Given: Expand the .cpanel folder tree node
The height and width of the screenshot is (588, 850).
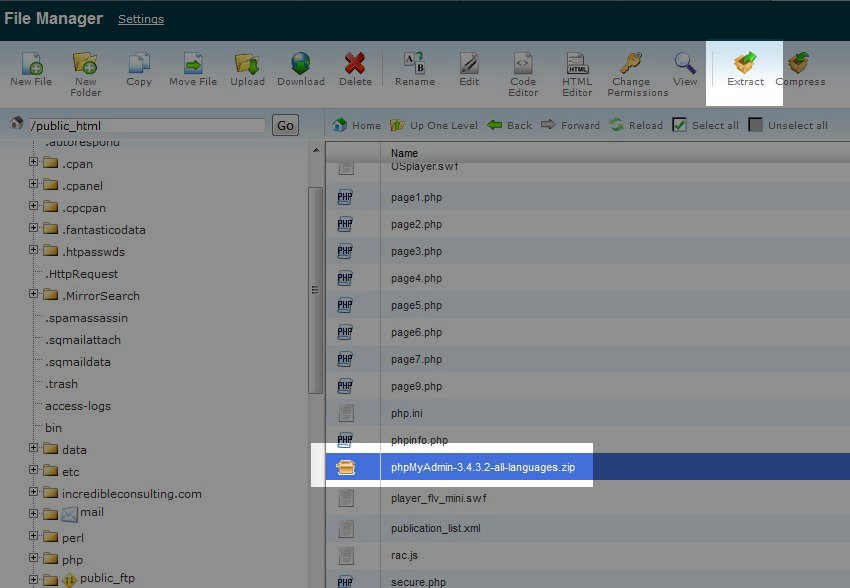Looking at the screenshot, I should [x=34, y=185].
